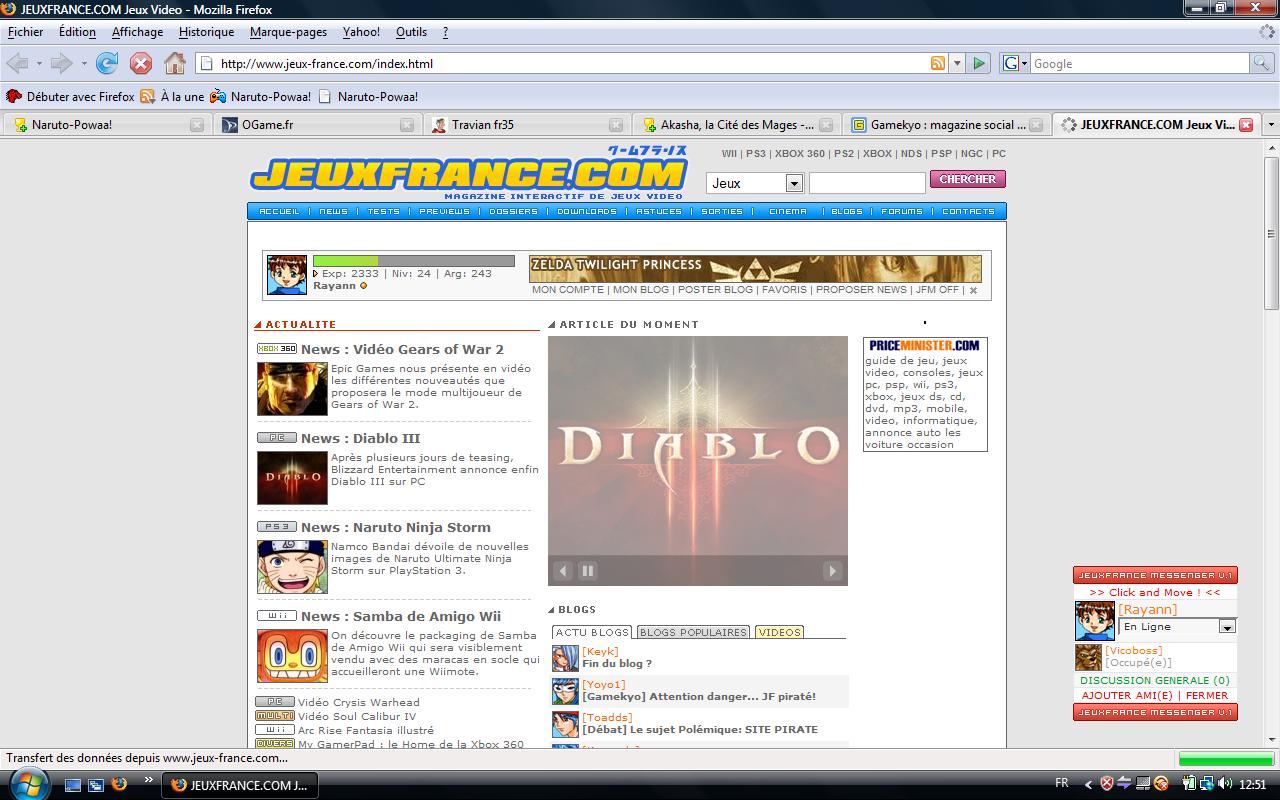Reload the current page
This screenshot has height=800, width=1280.
(107, 63)
